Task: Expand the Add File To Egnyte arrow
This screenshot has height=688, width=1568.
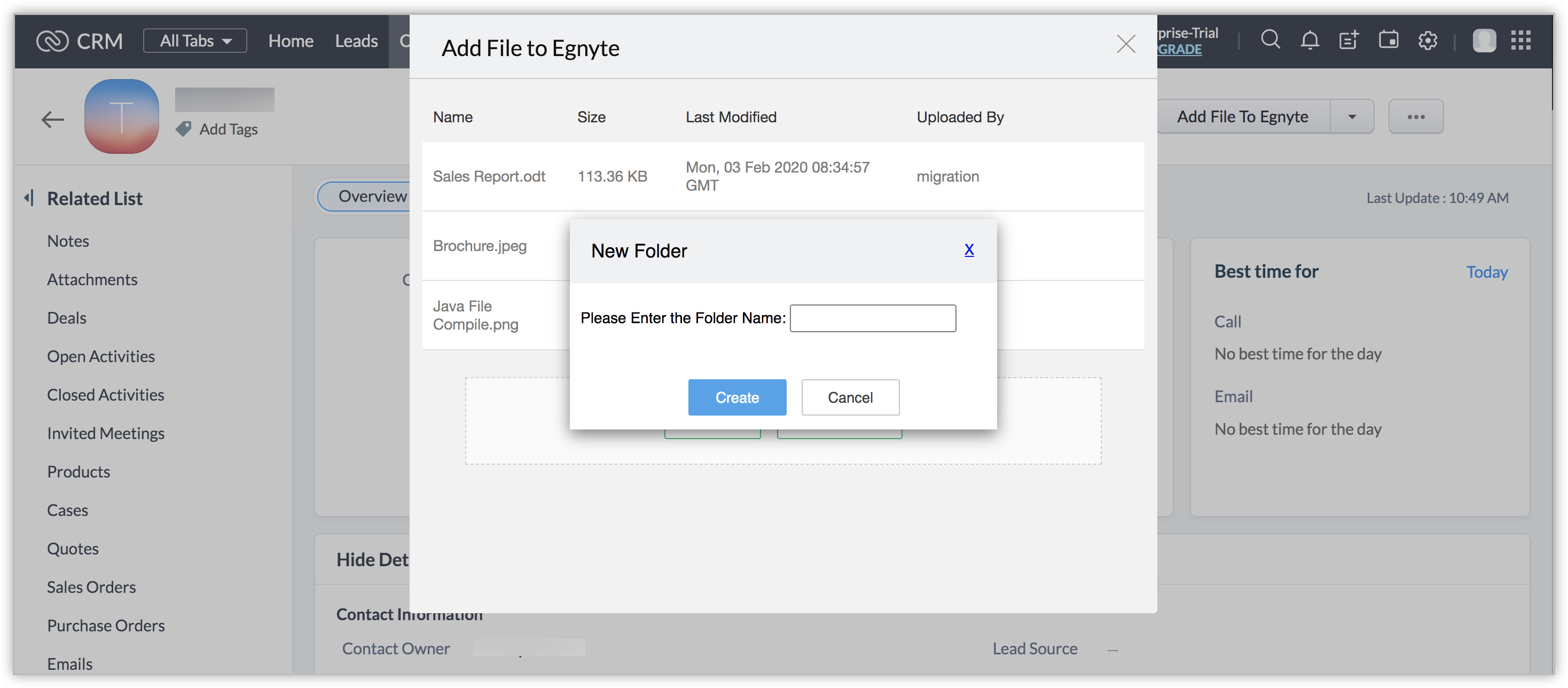Action: (1352, 116)
